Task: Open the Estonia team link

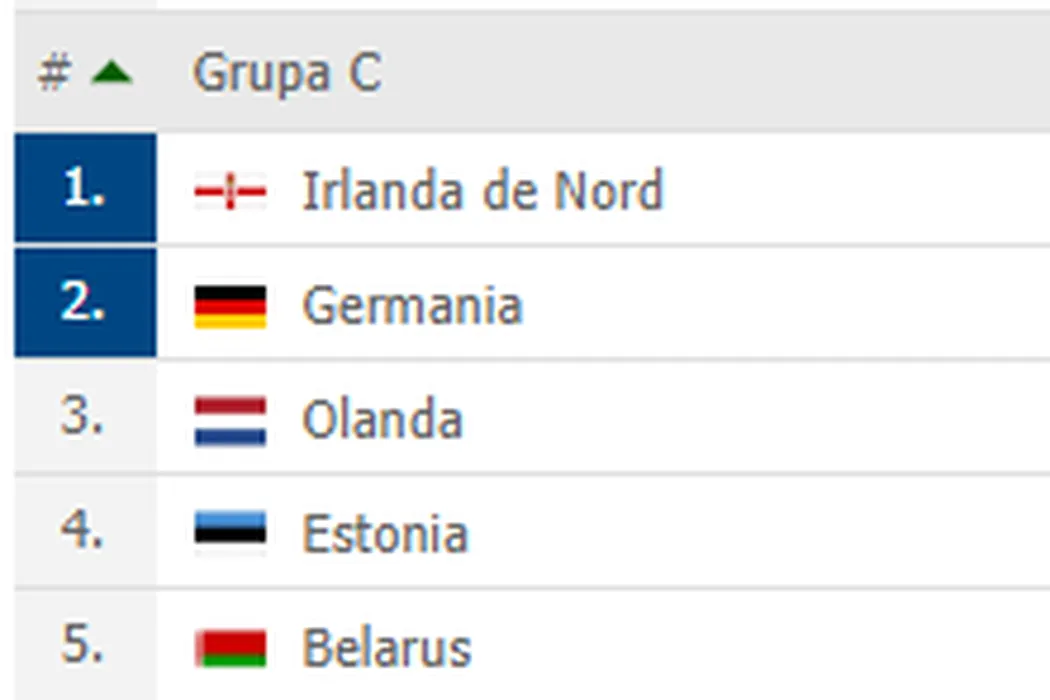Action: (x=385, y=533)
